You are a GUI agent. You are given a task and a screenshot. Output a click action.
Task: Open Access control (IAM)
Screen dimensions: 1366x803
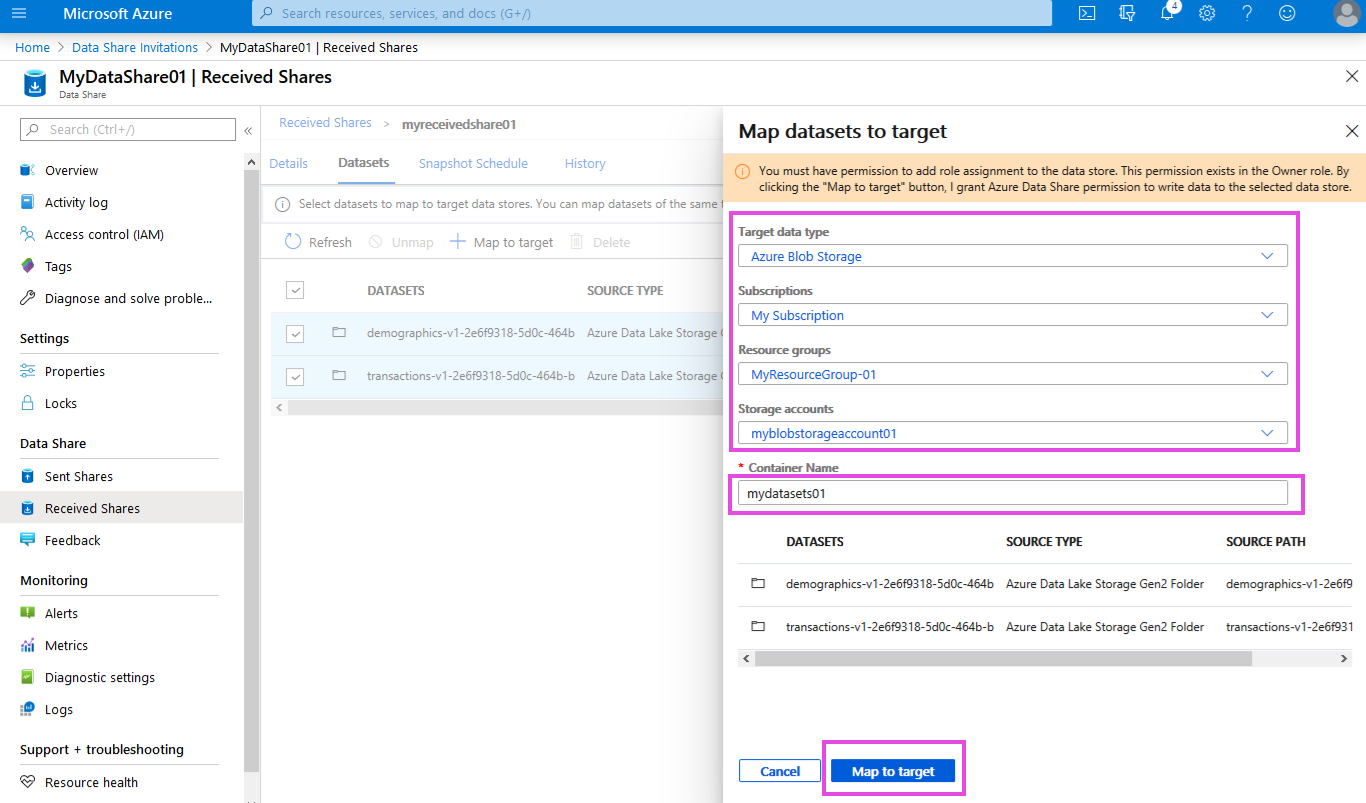[104, 234]
